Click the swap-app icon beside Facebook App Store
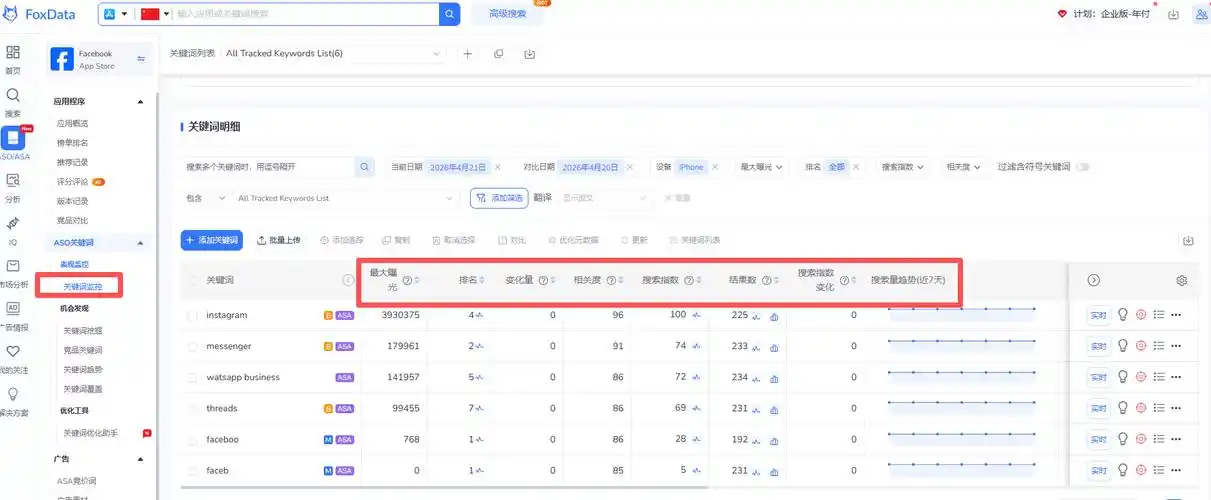Screen dimensions: 1211x500 141,59
